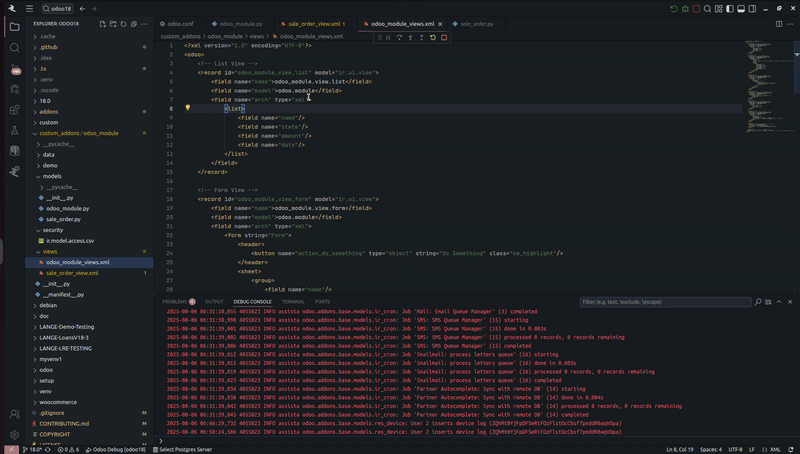
Task: Open __manifest__.py file
Action: [x=63, y=295]
